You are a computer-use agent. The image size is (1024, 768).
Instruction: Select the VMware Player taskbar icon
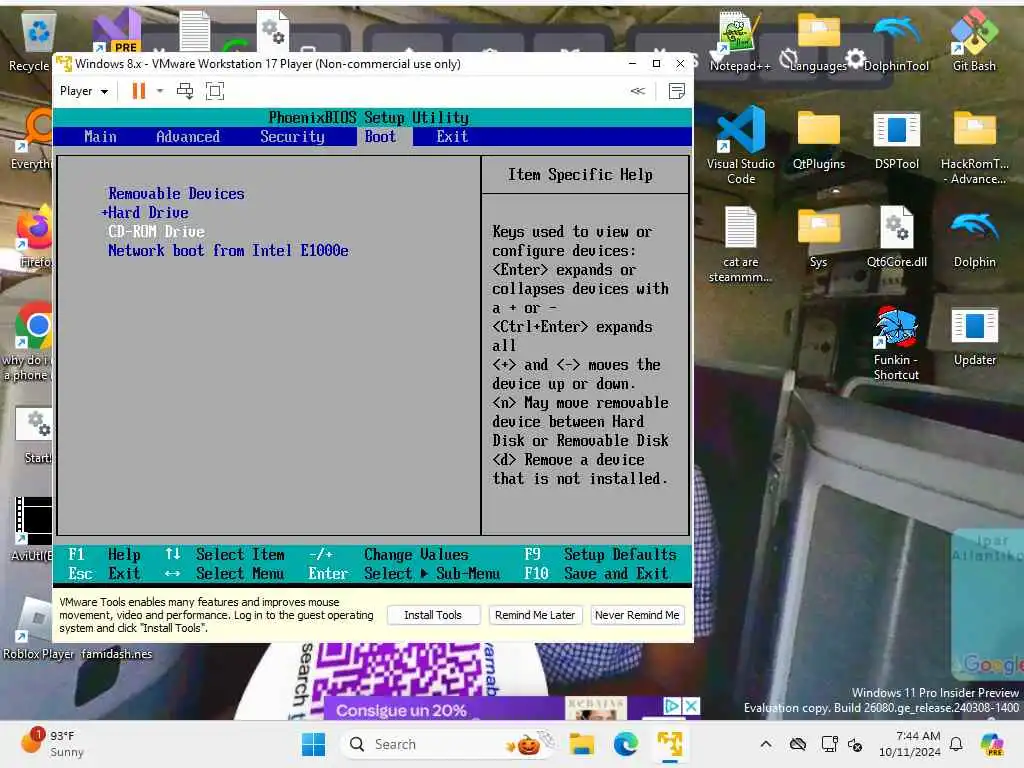click(x=670, y=744)
